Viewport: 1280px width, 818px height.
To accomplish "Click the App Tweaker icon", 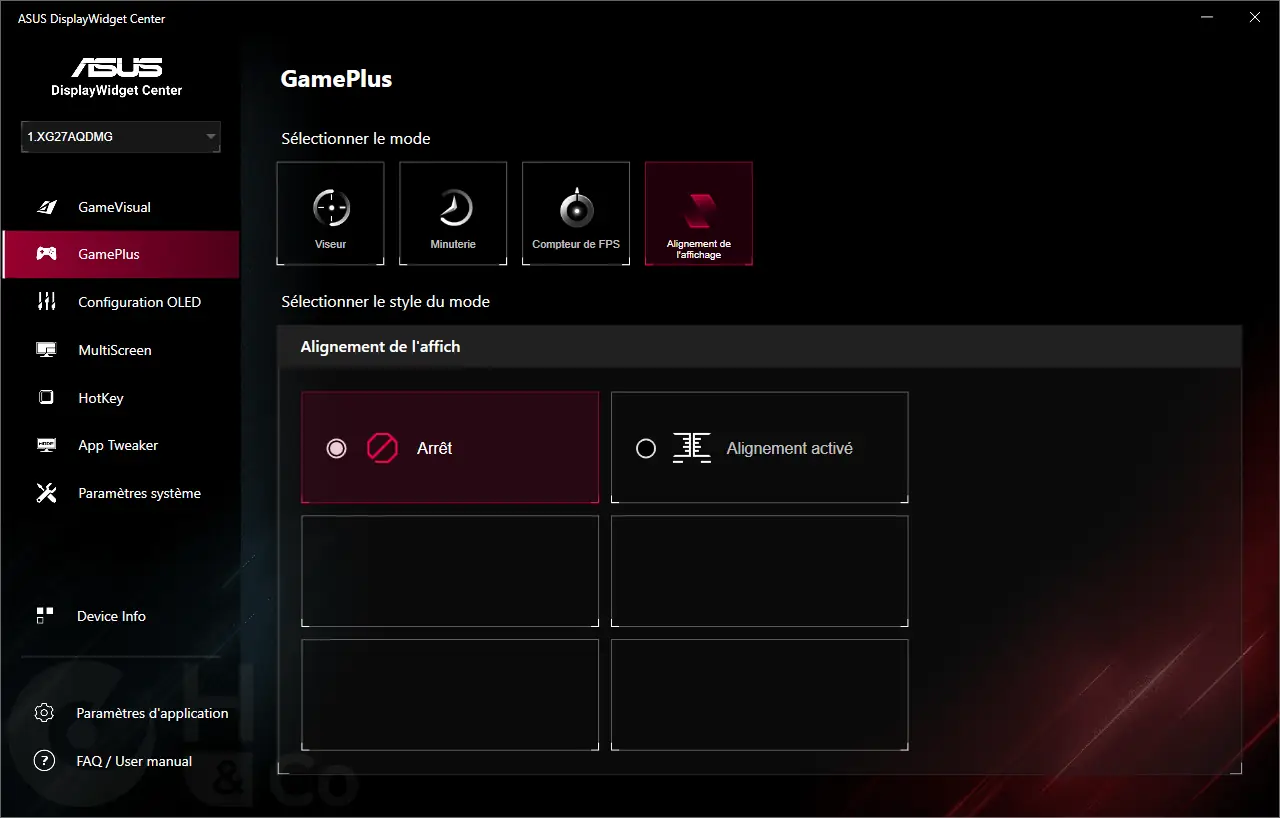I will (46, 445).
